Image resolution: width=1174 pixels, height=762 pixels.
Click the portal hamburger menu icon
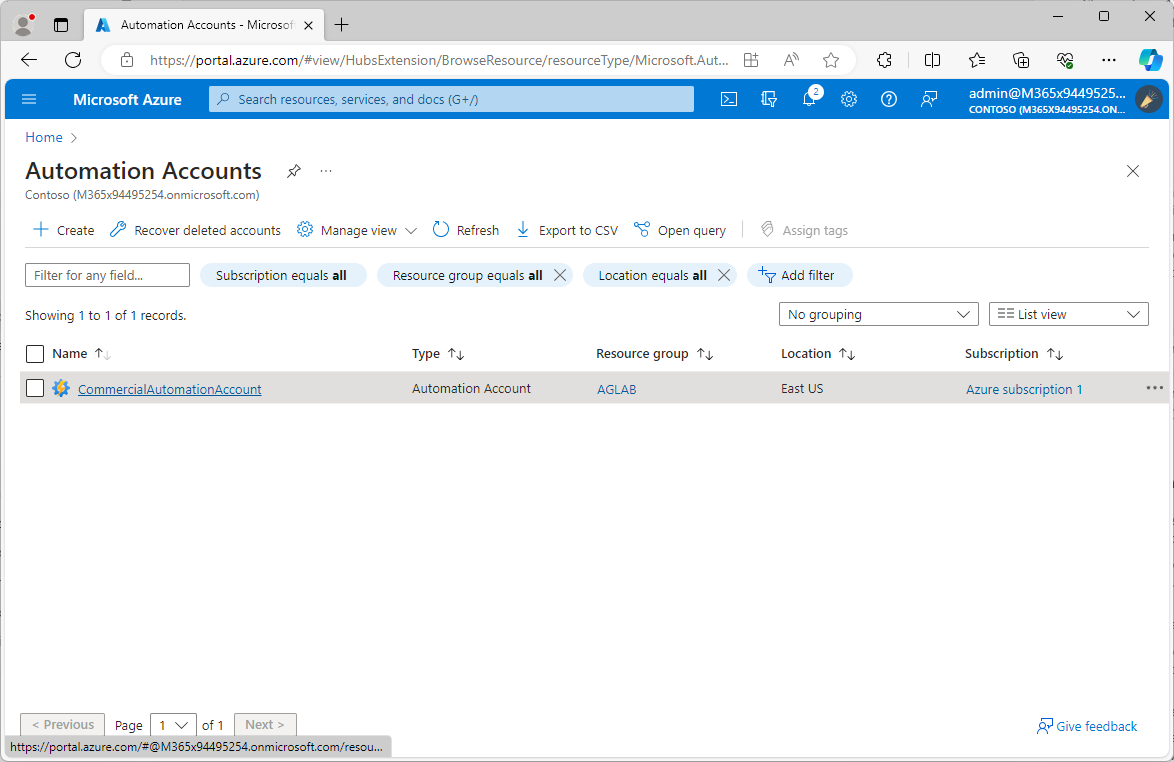click(x=28, y=99)
